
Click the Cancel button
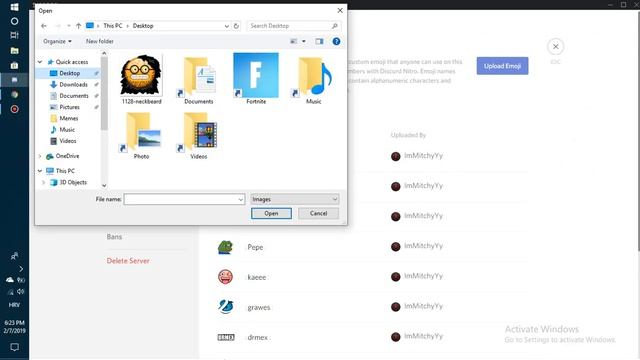[318, 213]
